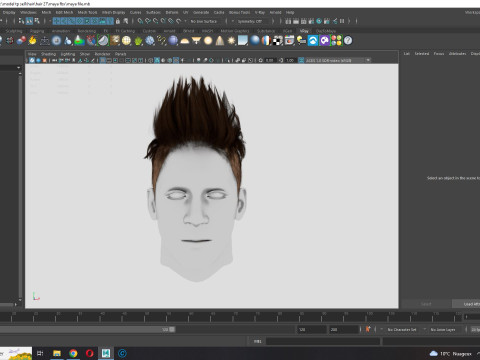Open the Renderer menu in the viewport panel
The height and width of the screenshot is (360, 480).
pyautogui.click(x=102, y=54)
